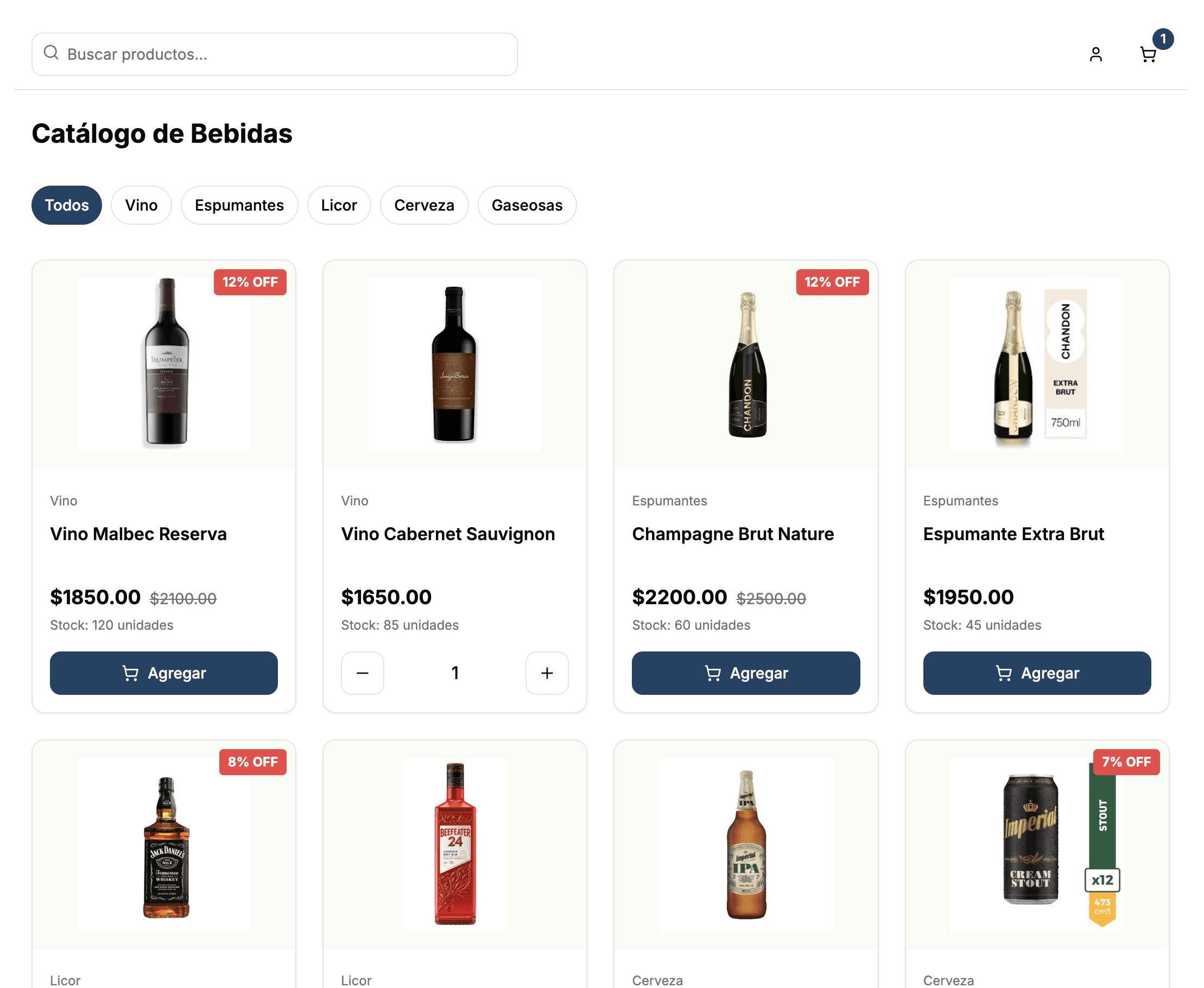Image resolution: width=1204 pixels, height=988 pixels.
Task: Click the Imperial IPA beer bottle image
Action: pyautogui.click(x=745, y=844)
